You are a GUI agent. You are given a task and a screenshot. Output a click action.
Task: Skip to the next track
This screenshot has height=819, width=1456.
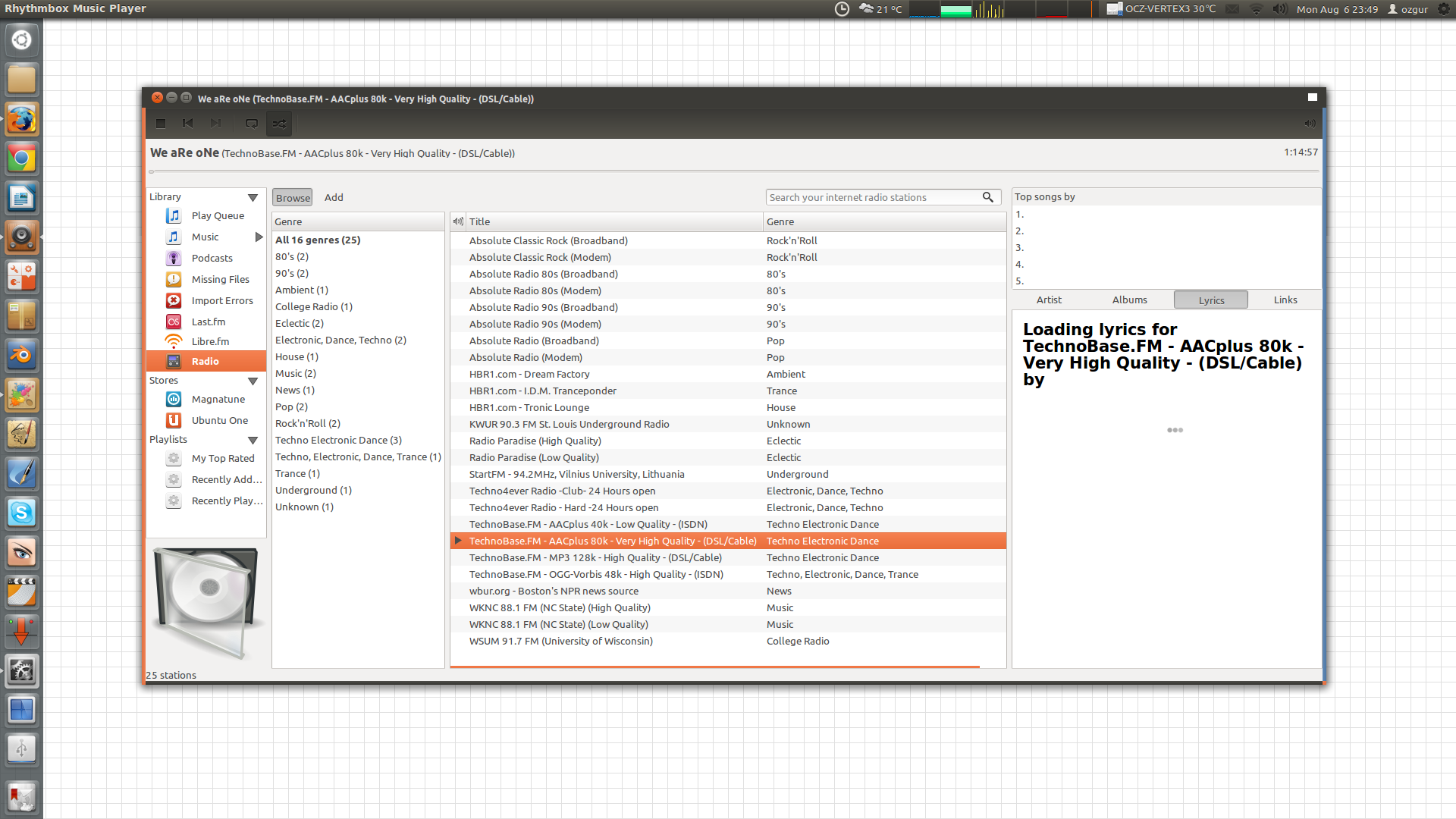tap(215, 124)
